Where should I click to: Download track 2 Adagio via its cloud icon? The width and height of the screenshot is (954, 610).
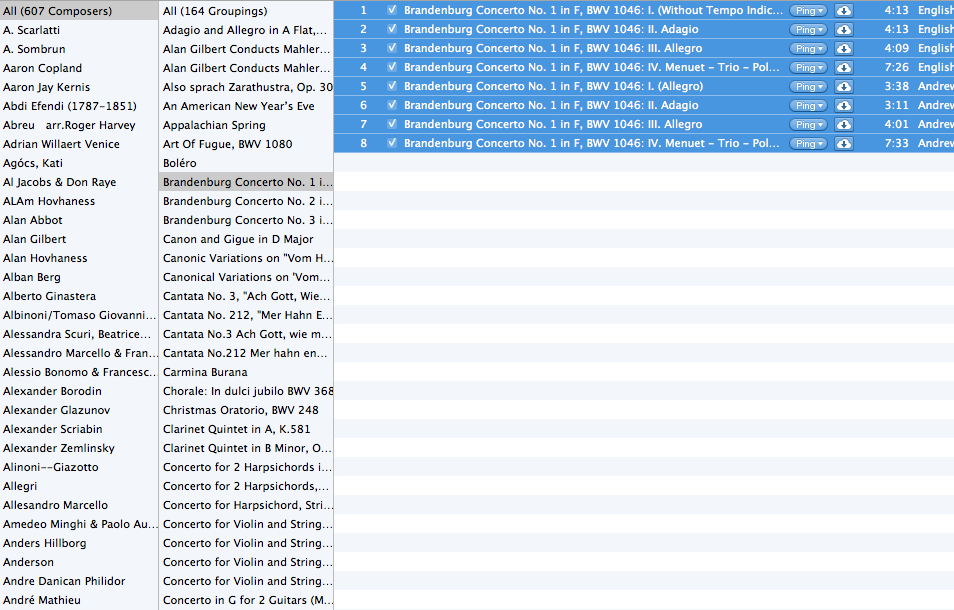(843, 29)
